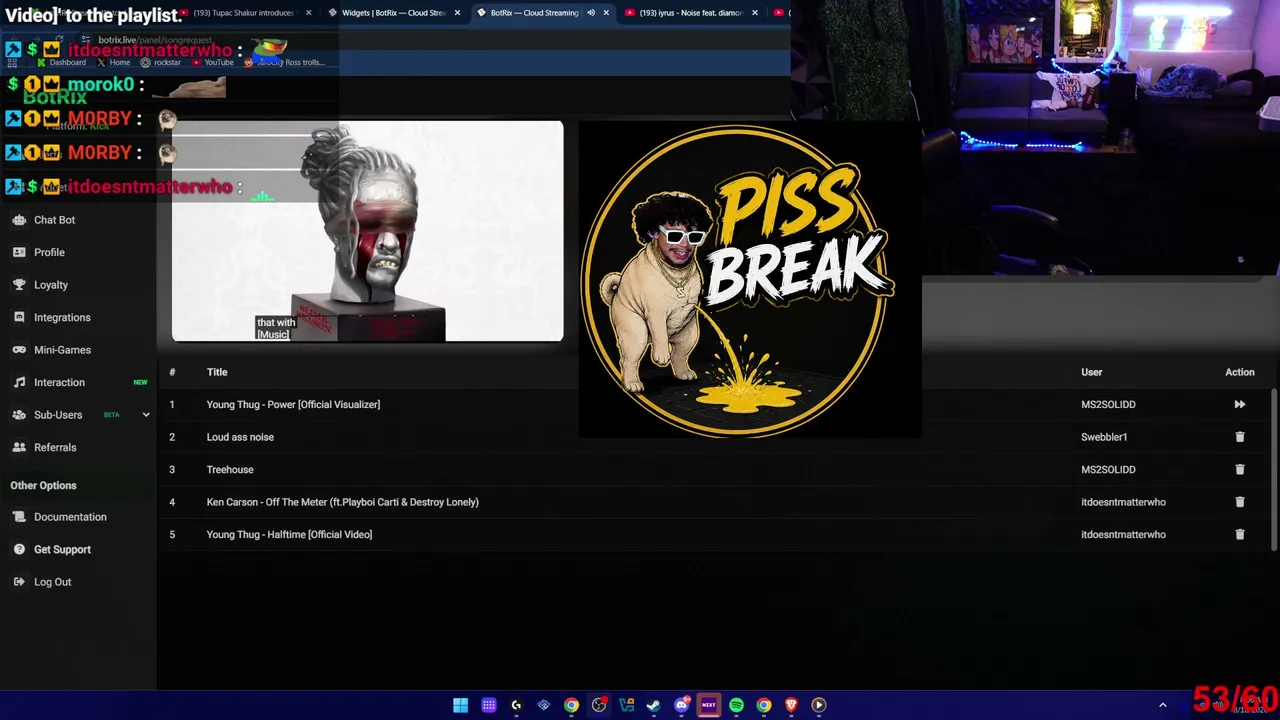Open the Interaction page link
Screen dimensions: 1280x720
point(59,382)
